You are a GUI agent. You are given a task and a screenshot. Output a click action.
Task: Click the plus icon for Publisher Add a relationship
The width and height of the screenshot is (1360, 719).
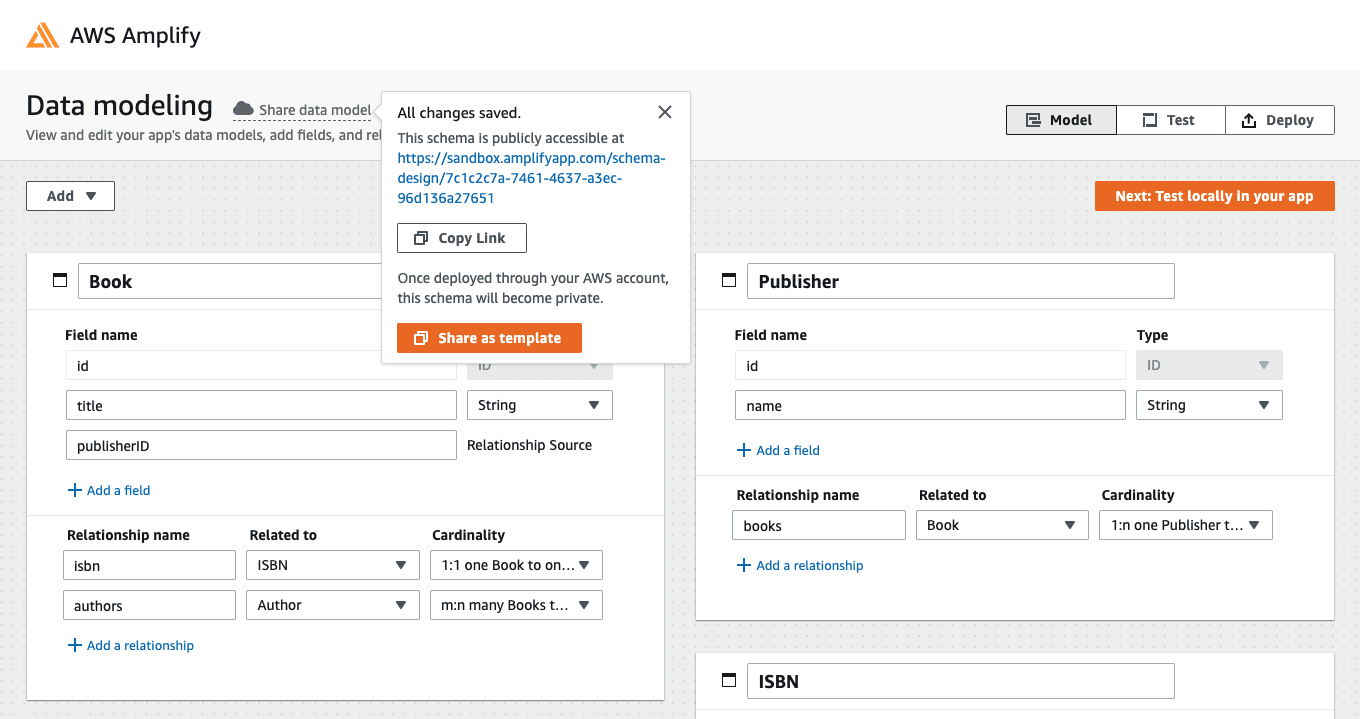(x=743, y=565)
